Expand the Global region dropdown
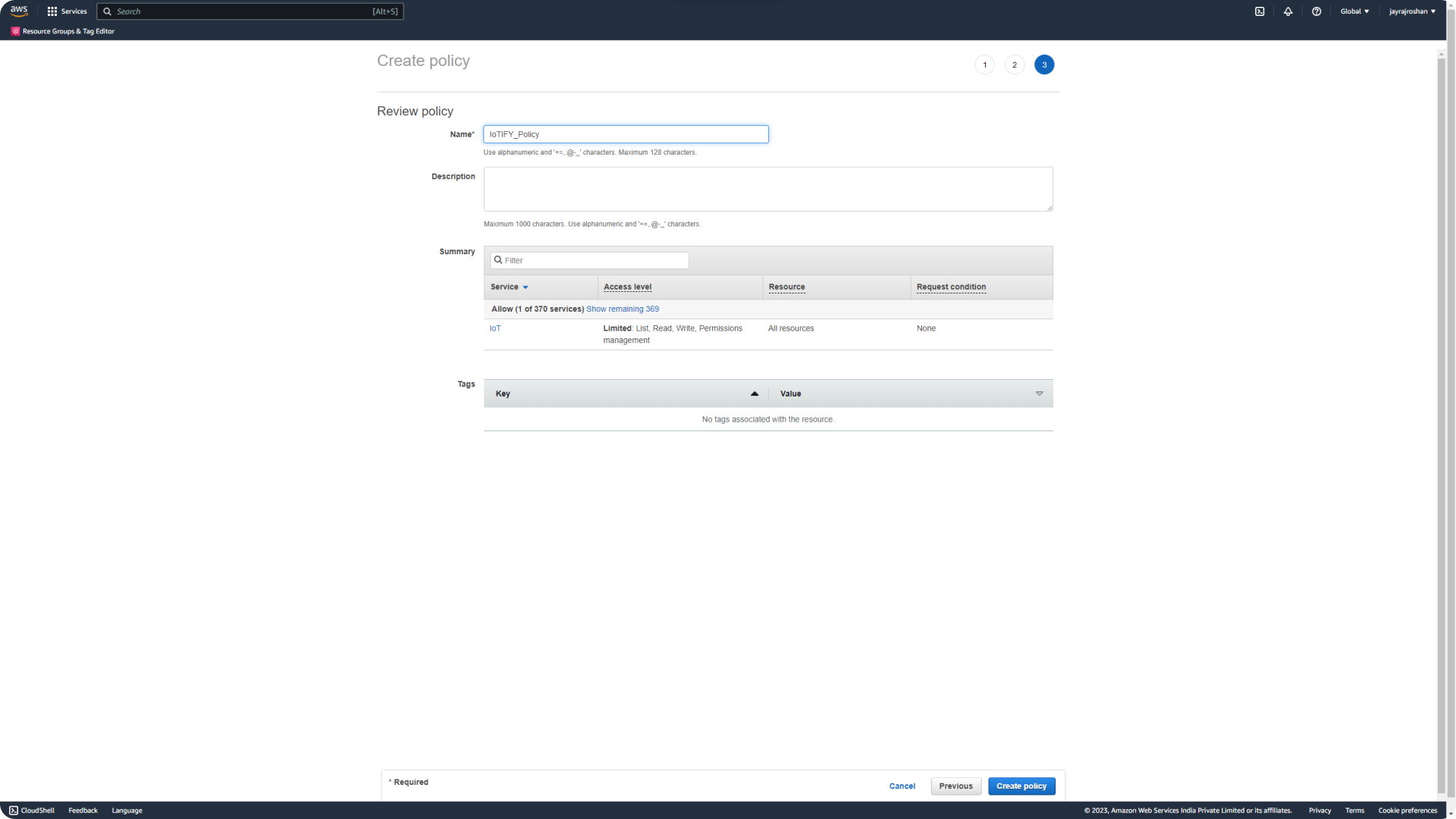Image resolution: width=1456 pixels, height=819 pixels. coord(1354,11)
